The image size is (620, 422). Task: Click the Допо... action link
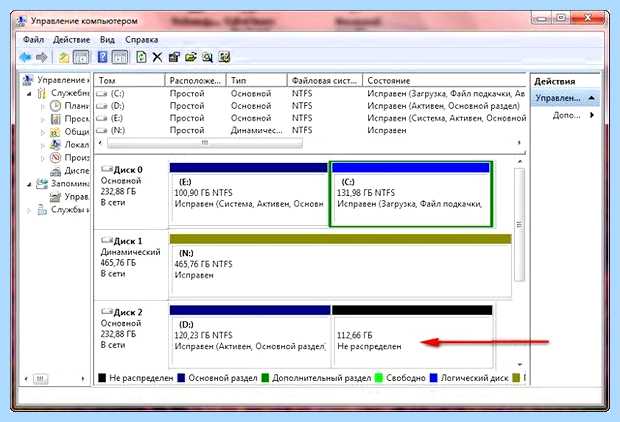[x=566, y=115]
